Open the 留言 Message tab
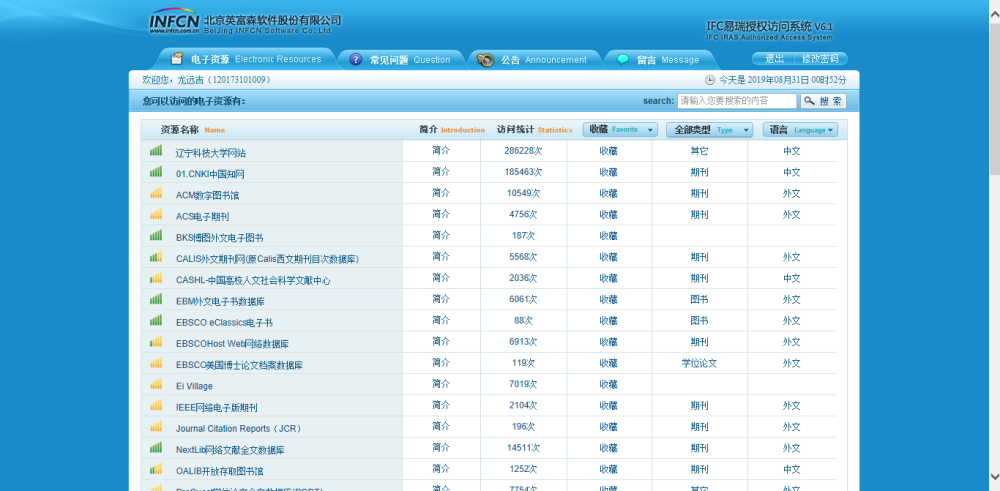1000x491 pixels. coord(660,60)
